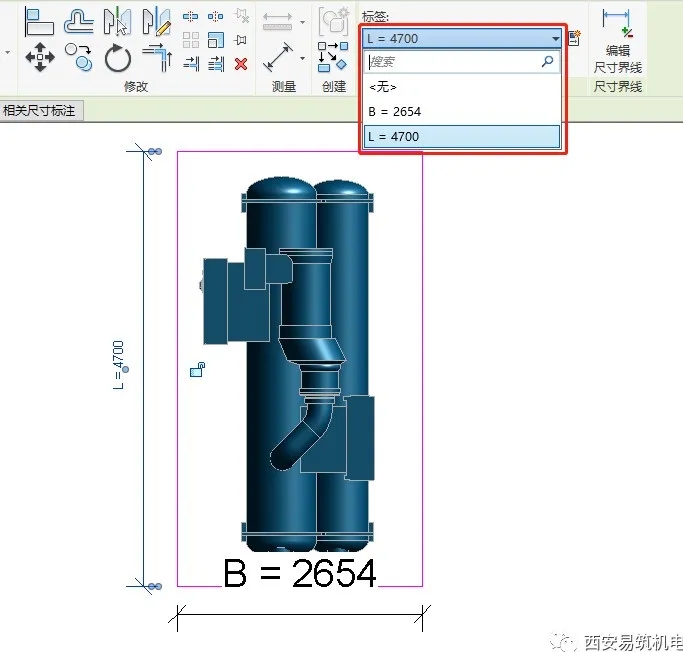Select the Offset tool
683x652 pixels.
point(78,21)
